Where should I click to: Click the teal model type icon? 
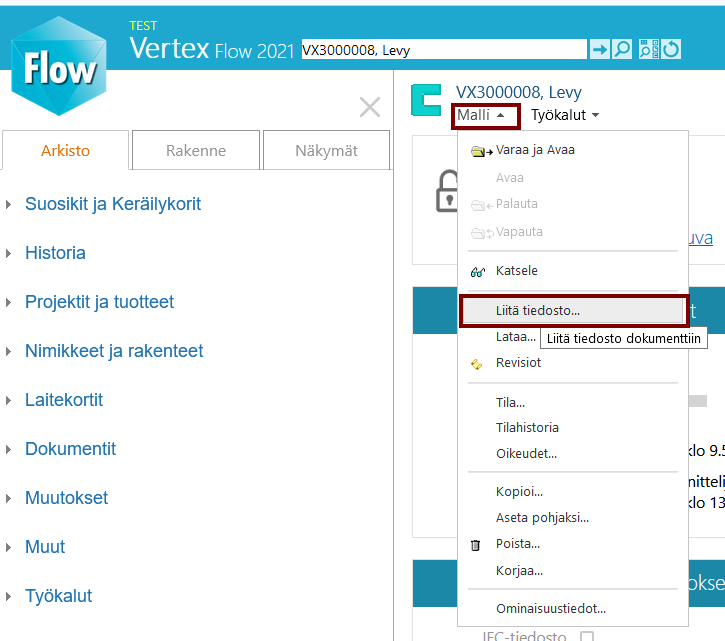coord(426,100)
